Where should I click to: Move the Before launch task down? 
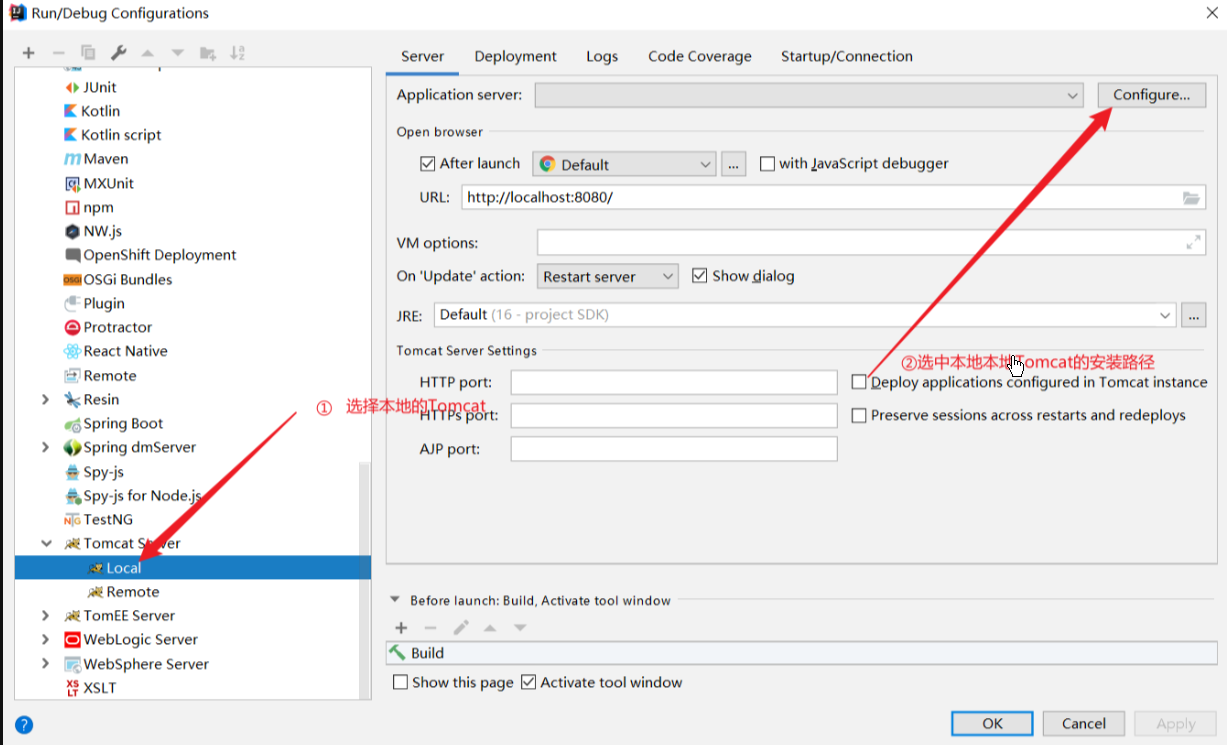click(520, 628)
